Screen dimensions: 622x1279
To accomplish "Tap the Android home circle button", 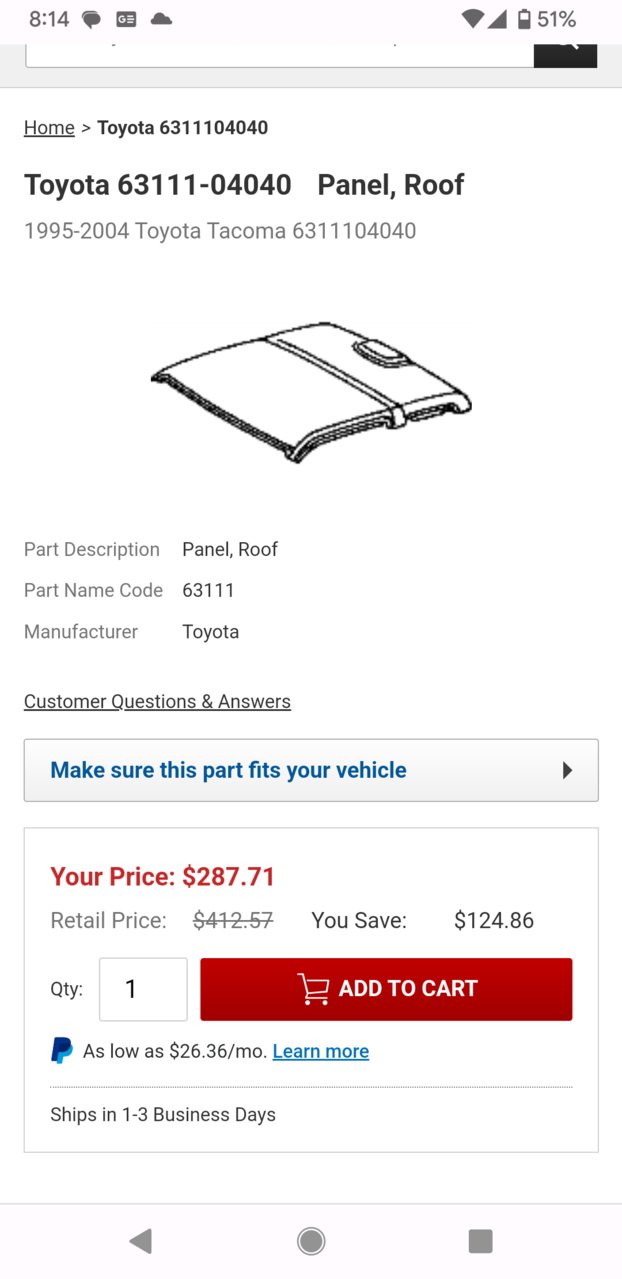I will tap(311, 1241).
